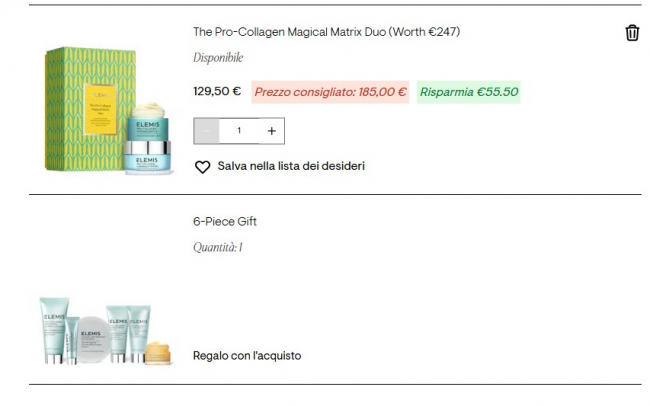This screenshot has height=406, width=650.
Task: Select Salva nella lista dei desideri
Action: [x=291, y=166]
